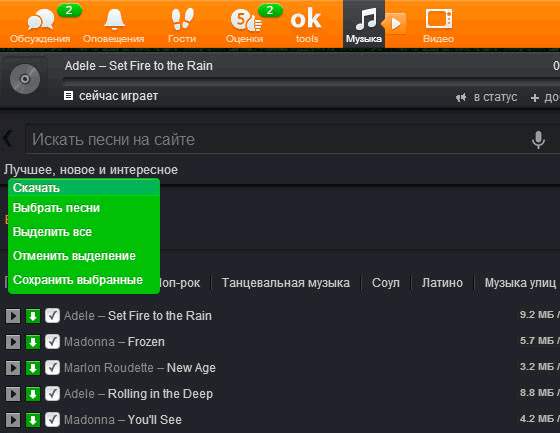The width and height of the screenshot is (560, 433).
Task: Play Adele – Rolling in the Deep
Action: click(x=13, y=394)
